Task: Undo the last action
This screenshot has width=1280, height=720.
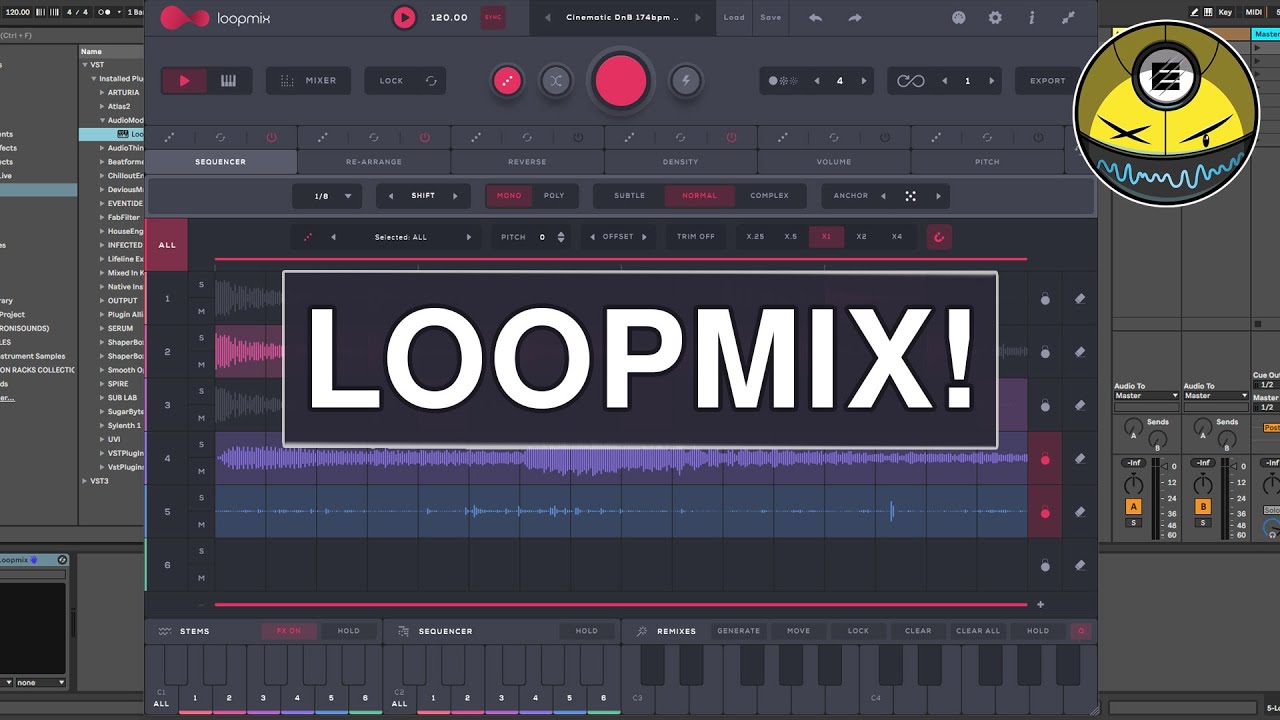Action: 815,17
